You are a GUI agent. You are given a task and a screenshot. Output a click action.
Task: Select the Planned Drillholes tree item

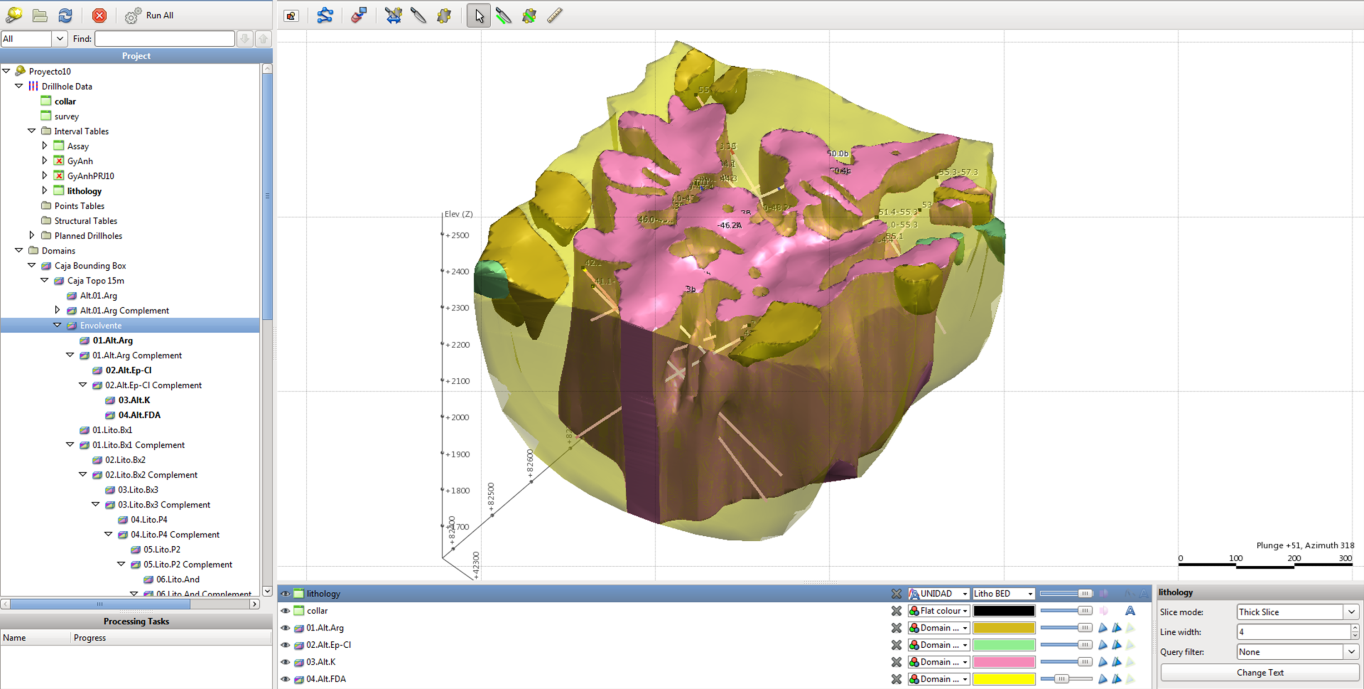(x=88, y=236)
